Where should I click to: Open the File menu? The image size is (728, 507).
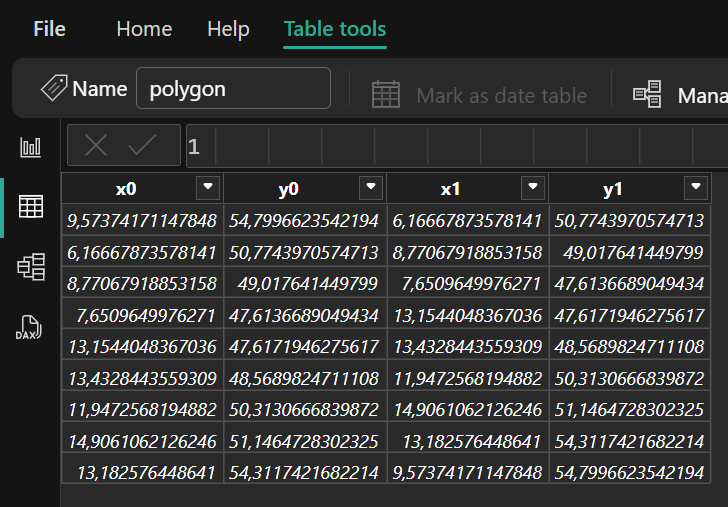pyautogui.click(x=49, y=29)
